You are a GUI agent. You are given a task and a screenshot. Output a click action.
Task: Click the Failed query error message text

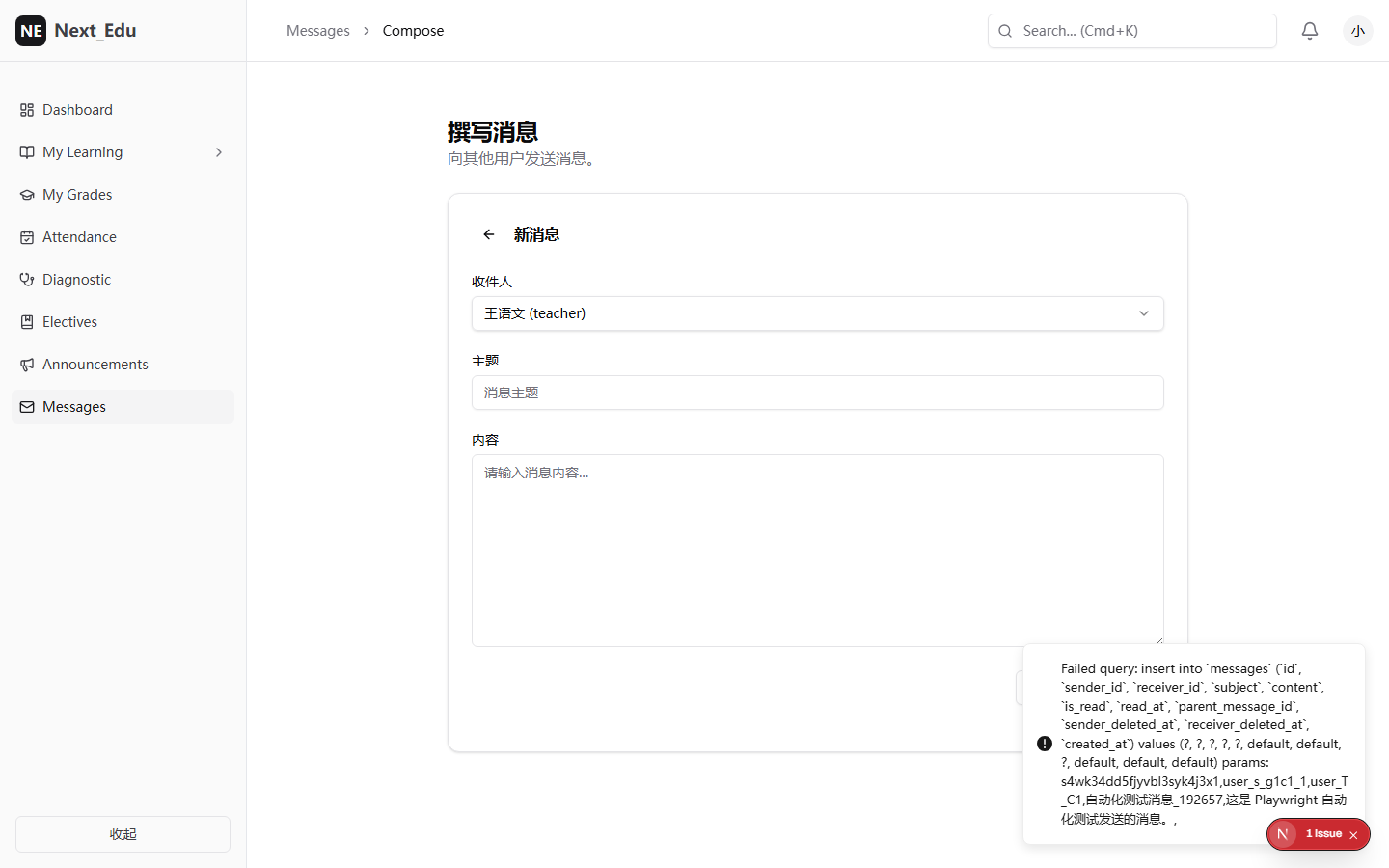(1205, 744)
